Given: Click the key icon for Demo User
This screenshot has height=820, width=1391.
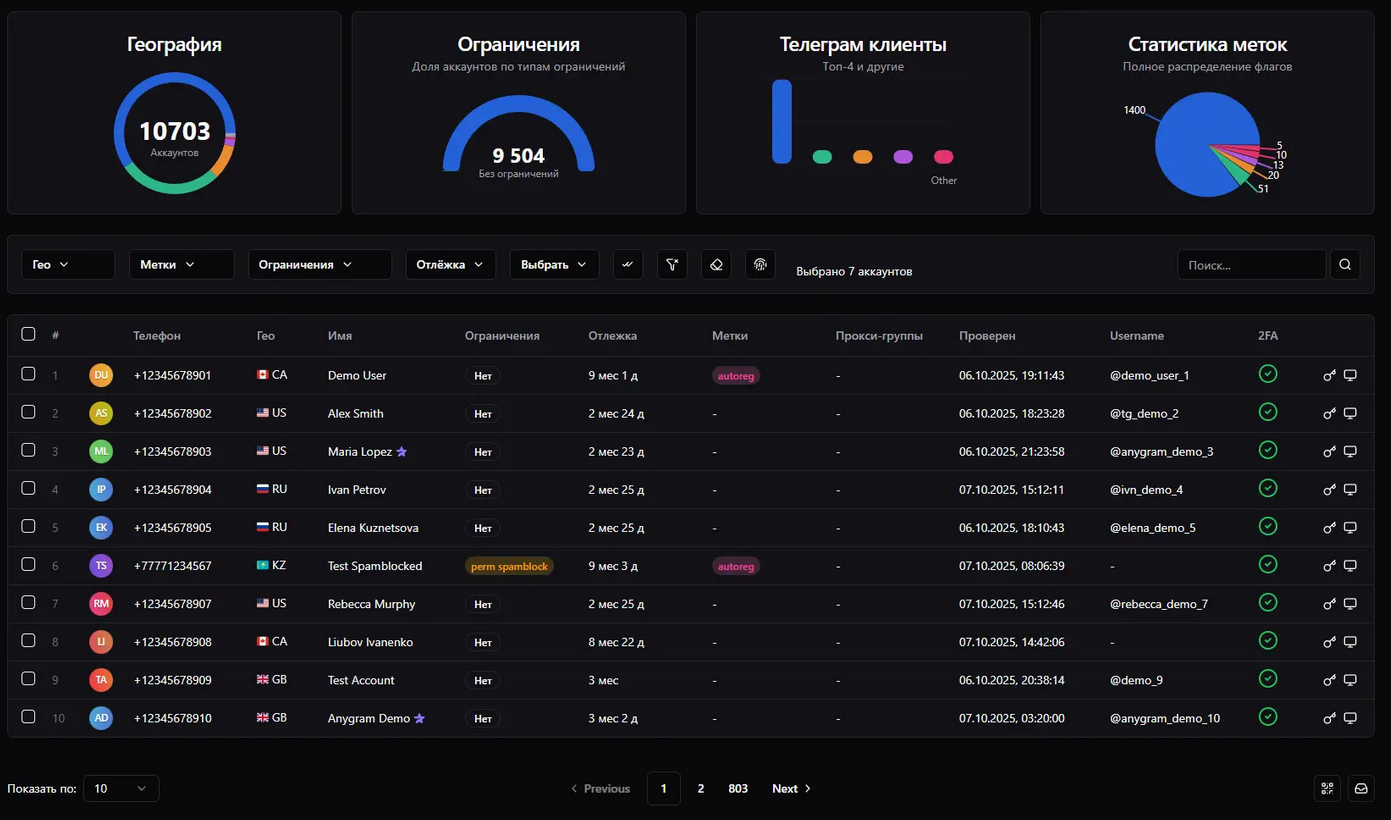Looking at the screenshot, I should pyautogui.click(x=1329, y=376).
